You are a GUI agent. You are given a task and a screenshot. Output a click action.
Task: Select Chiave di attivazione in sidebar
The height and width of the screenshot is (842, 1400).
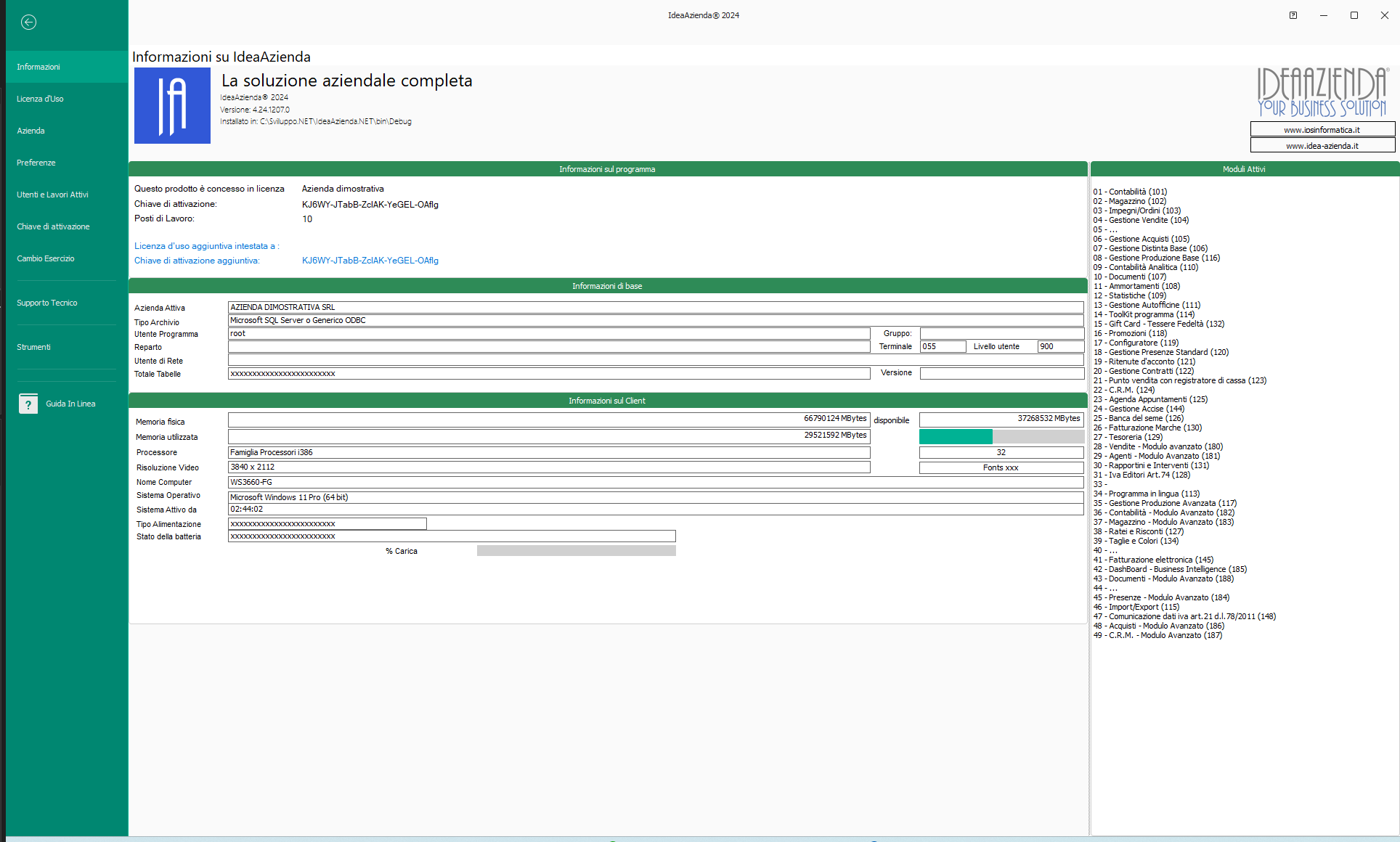point(66,226)
